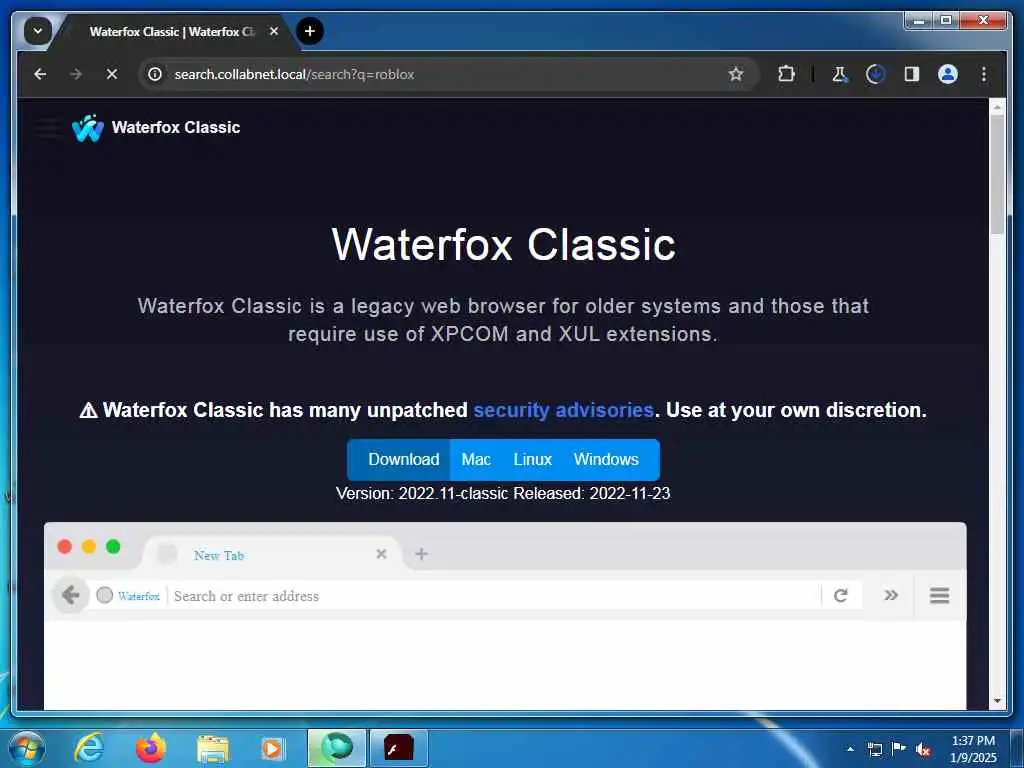Open the clock showing 1:37 PM
The height and width of the screenshot is (768, 1024).
coord(973,749)
